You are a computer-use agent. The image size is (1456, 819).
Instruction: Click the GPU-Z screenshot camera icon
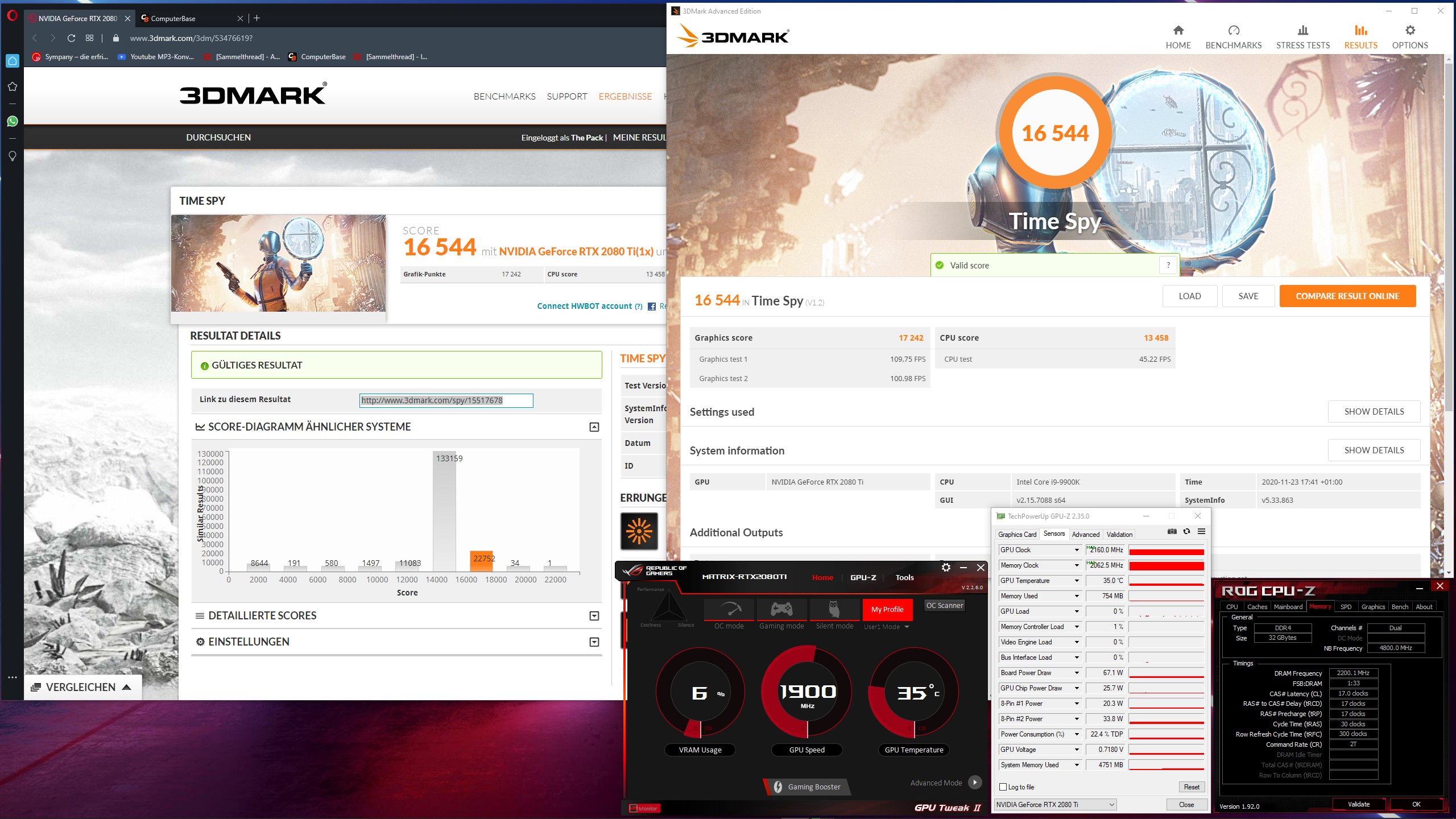[1172, 531]
